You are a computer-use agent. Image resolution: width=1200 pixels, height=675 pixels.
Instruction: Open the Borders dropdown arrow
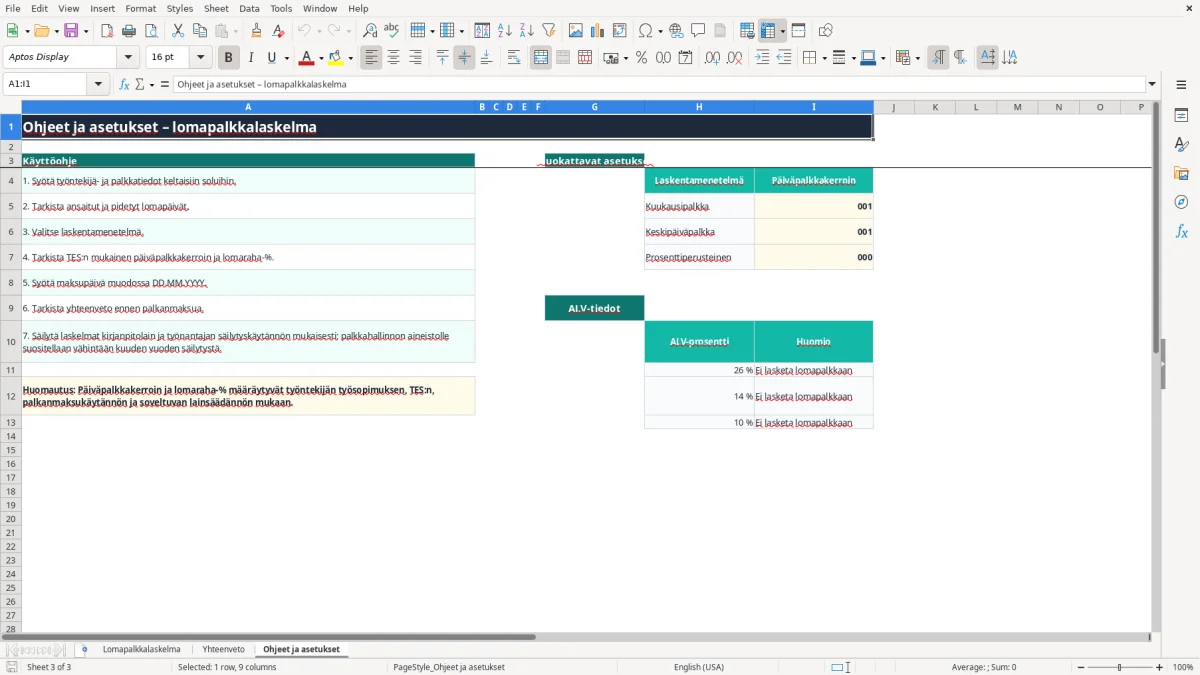point(823,58)
